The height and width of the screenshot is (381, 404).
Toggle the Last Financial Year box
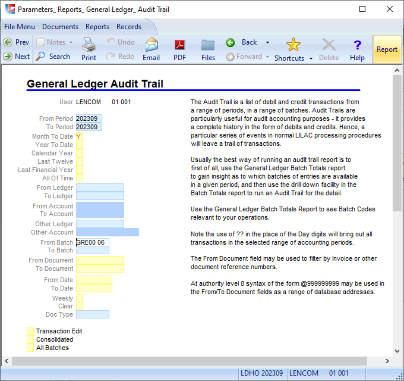[x=79, y=170]
